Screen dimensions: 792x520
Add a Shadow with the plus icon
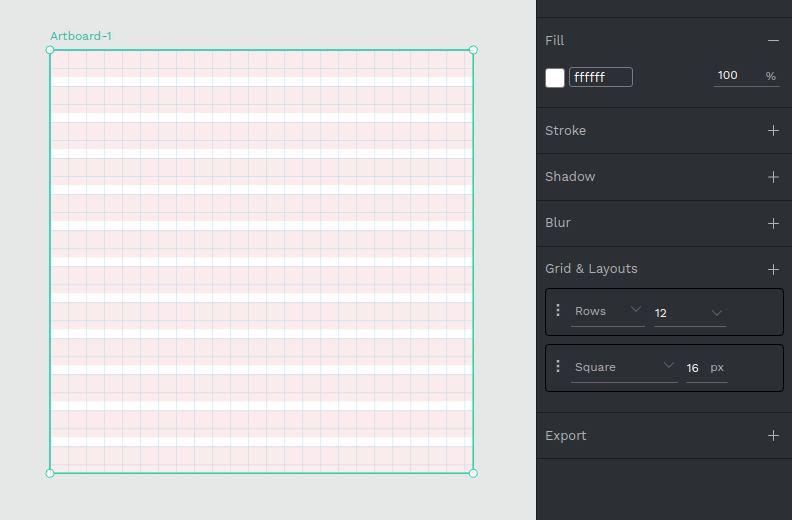coord(773,177)
